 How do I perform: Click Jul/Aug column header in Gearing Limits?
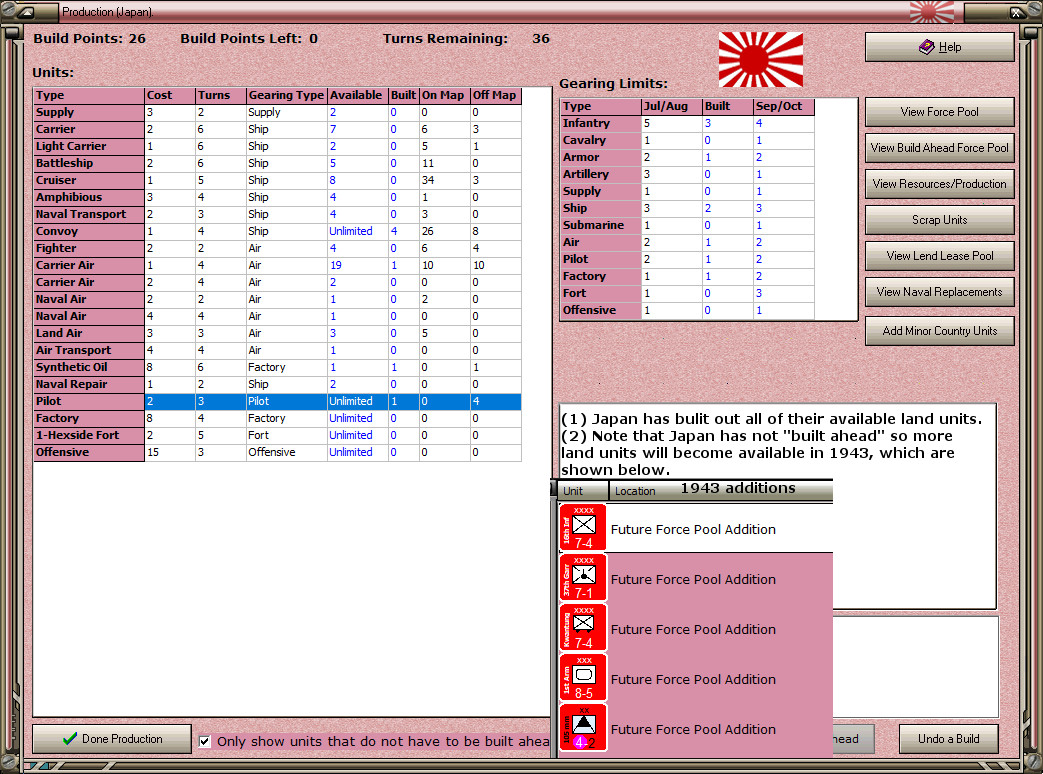pos(672,106)
